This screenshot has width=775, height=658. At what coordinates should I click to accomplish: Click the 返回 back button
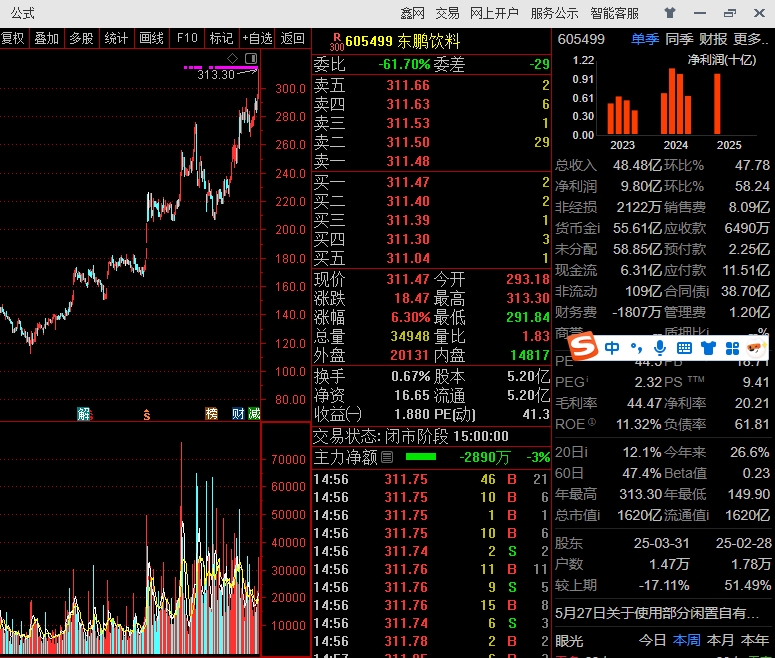(293, 38)
